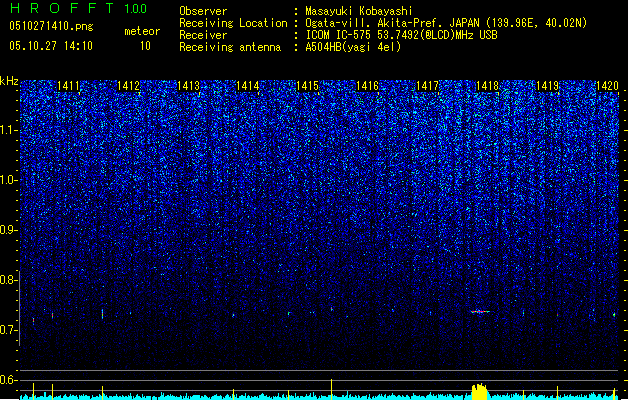629x400 pixels.
Task: Click the 0.9 kHz frequency label
Action: point(9,230)
